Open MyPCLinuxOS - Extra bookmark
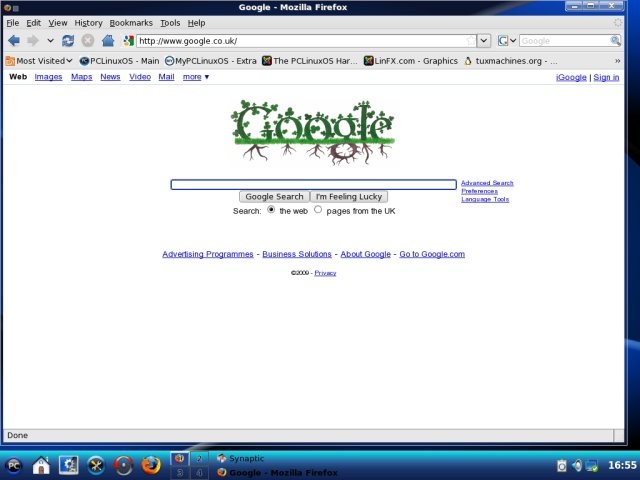The width and height of the screenshot is (640, 480). click(x=211, y=61)
